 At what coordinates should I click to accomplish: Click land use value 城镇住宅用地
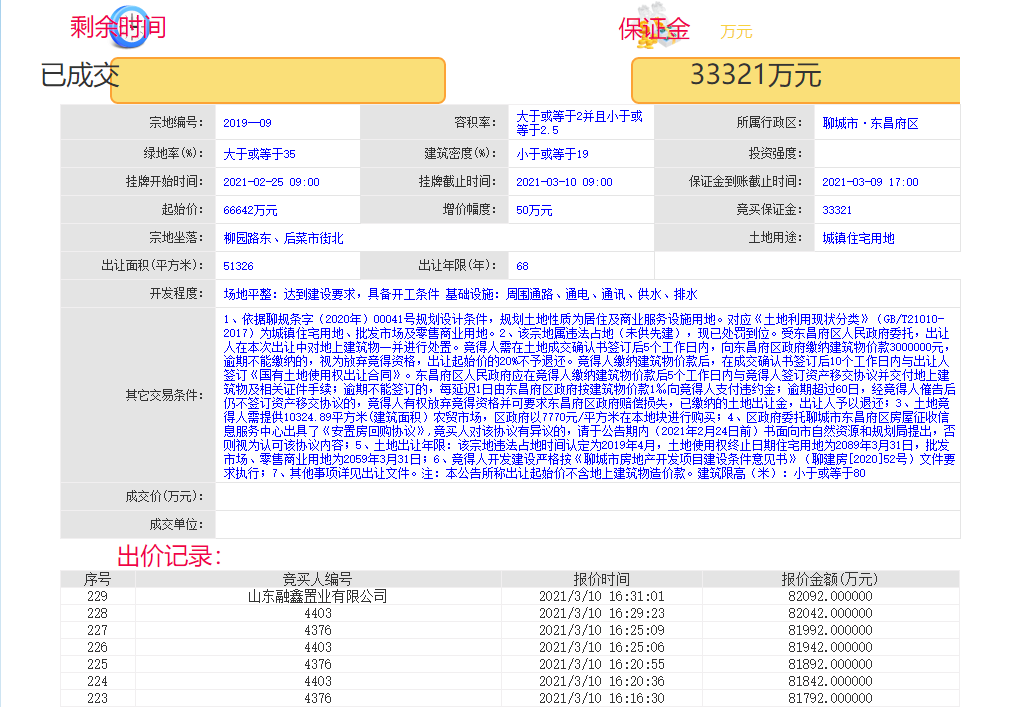(858, 238)
